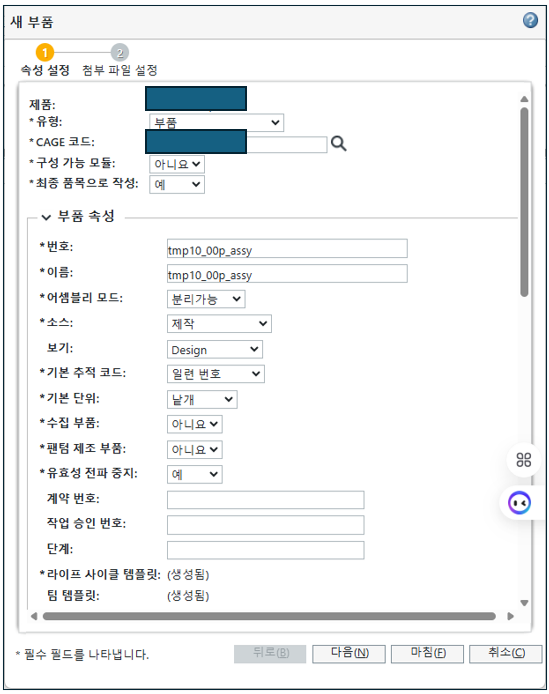Open the 구성 가능 모듈 dropdown
Image resolution: width=549 pixels, height=694 pixels.
click(x=177, y=164)
